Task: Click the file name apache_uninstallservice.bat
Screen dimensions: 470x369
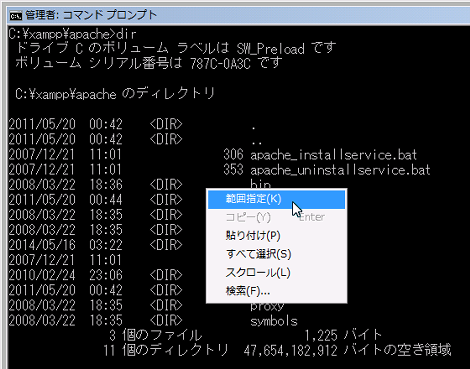Action: (x=340, y=170)
